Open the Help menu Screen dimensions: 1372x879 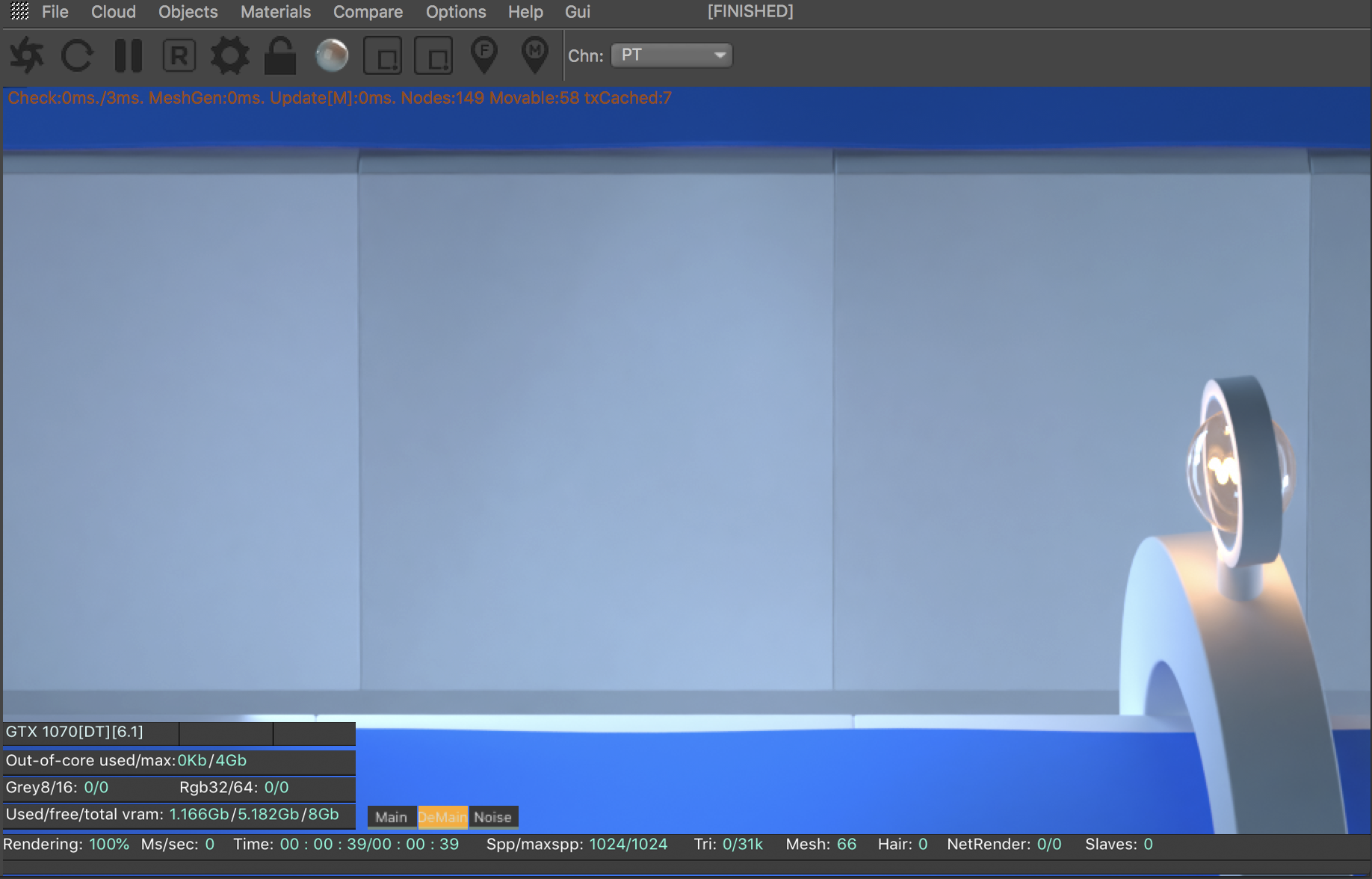pyautogui.click(x=525, y=12)
